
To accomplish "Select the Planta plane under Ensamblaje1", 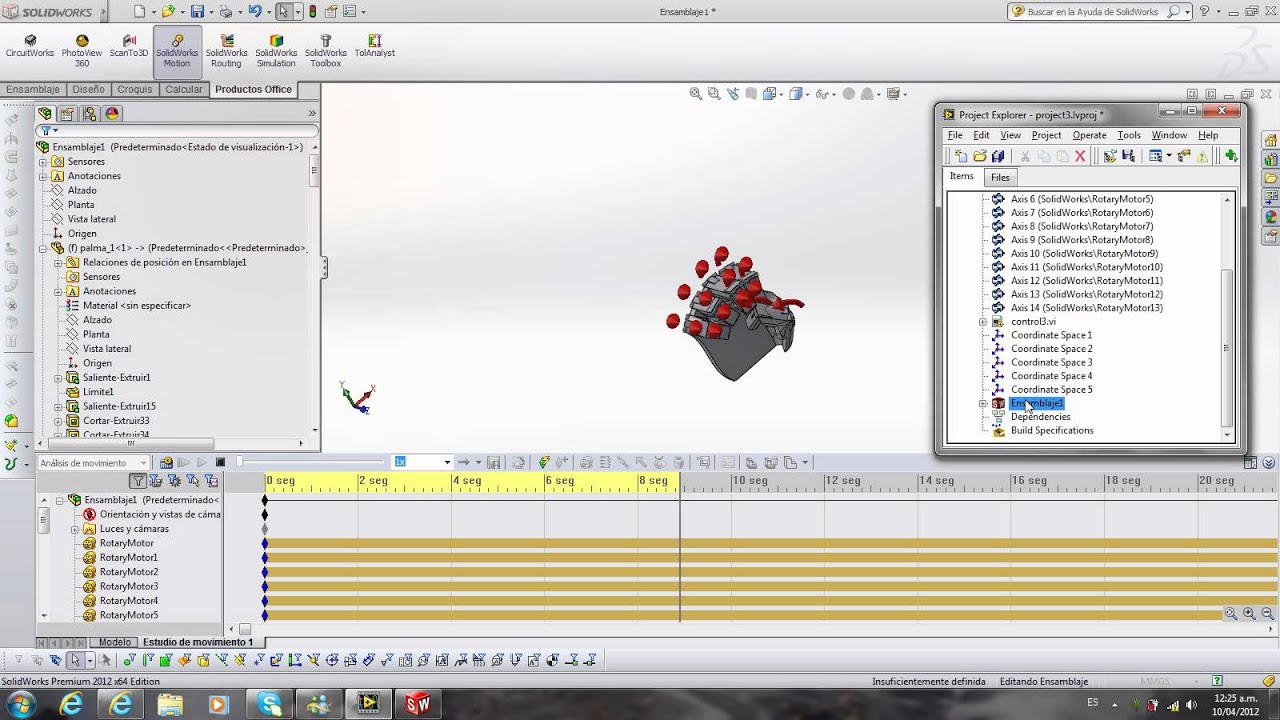I will point(81,205).
